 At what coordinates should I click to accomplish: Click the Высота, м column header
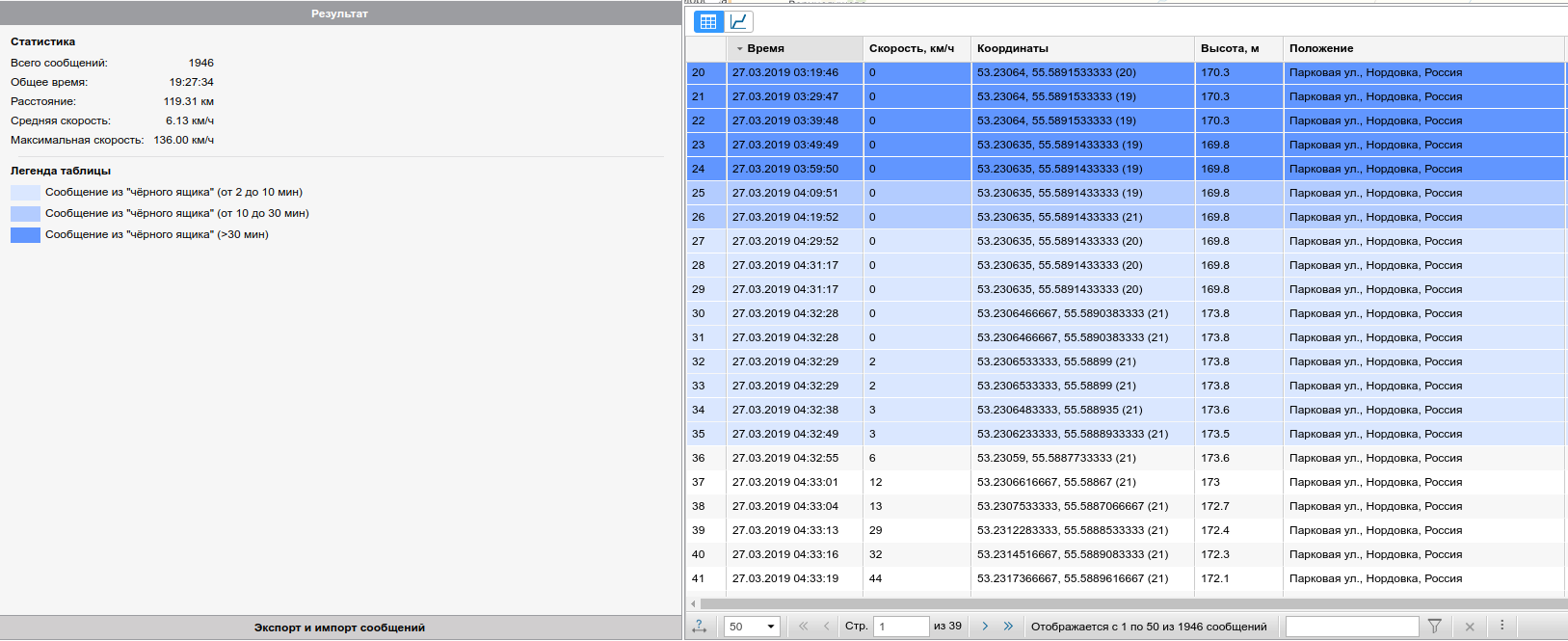click(1229, 48)
